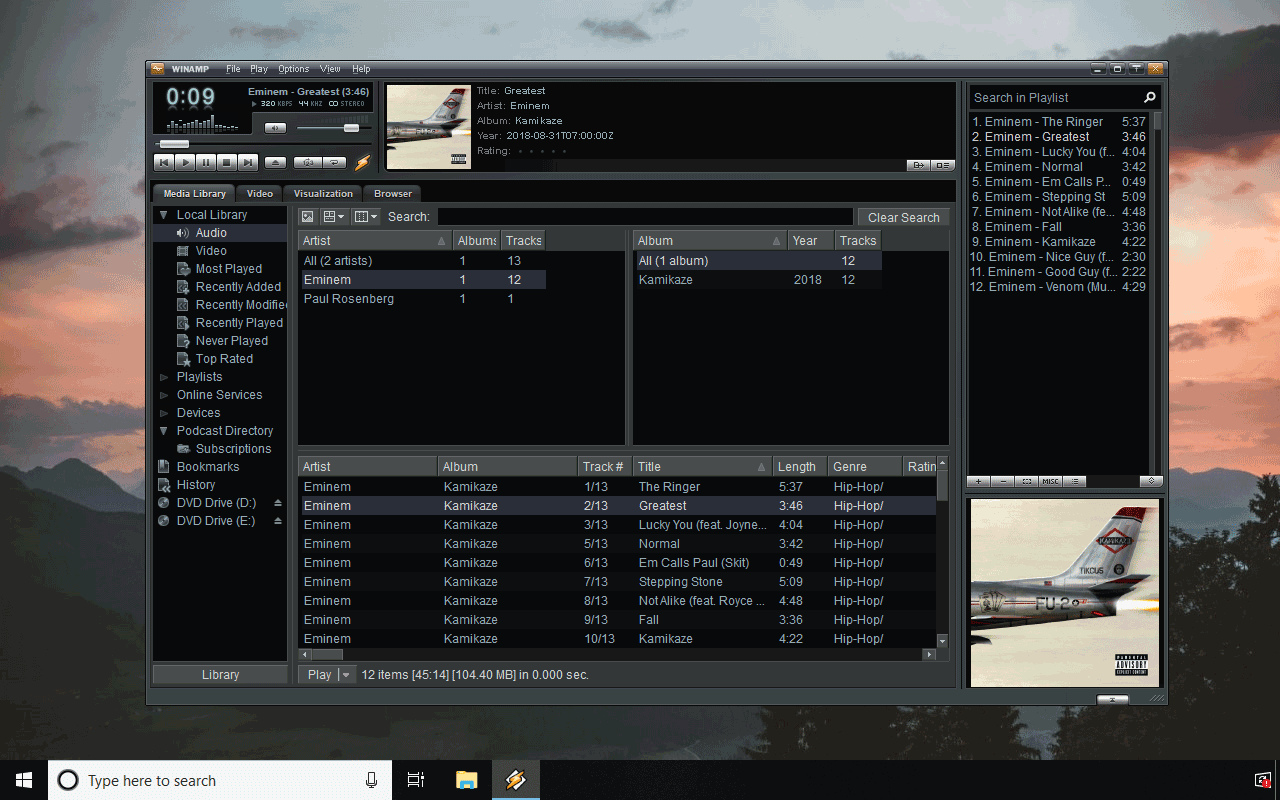This screenshot has height=800, width=1280.
Task: Open the Winamp main menu icon
Action: click(x=157, y=69)
